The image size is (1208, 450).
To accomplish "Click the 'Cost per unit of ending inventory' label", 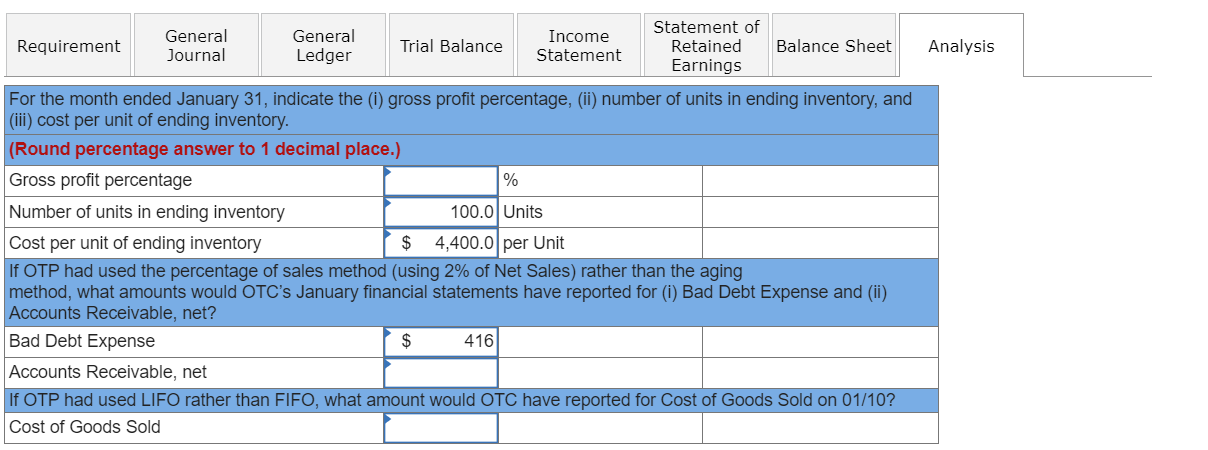I will click(x=135, y=243).
